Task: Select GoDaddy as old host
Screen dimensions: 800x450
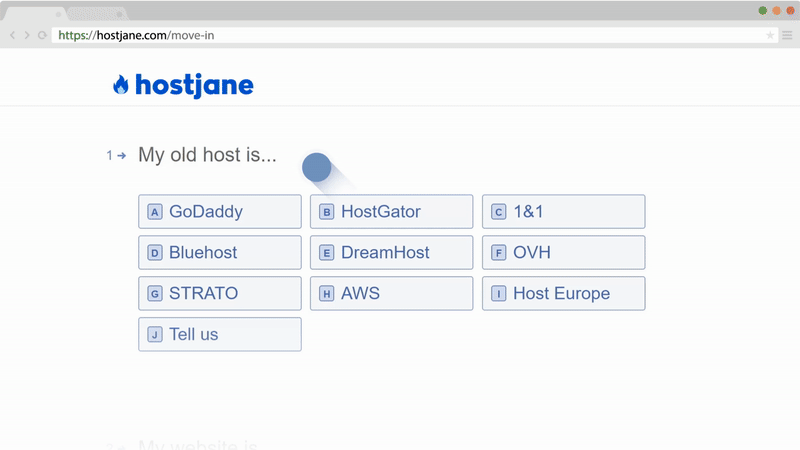Action: pyautogui.click(x=219, y=212)
